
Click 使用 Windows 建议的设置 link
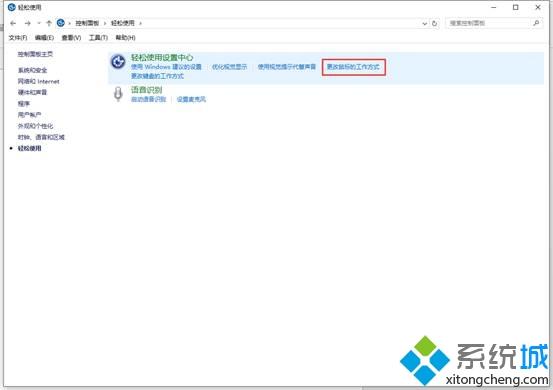click(166, 67)
